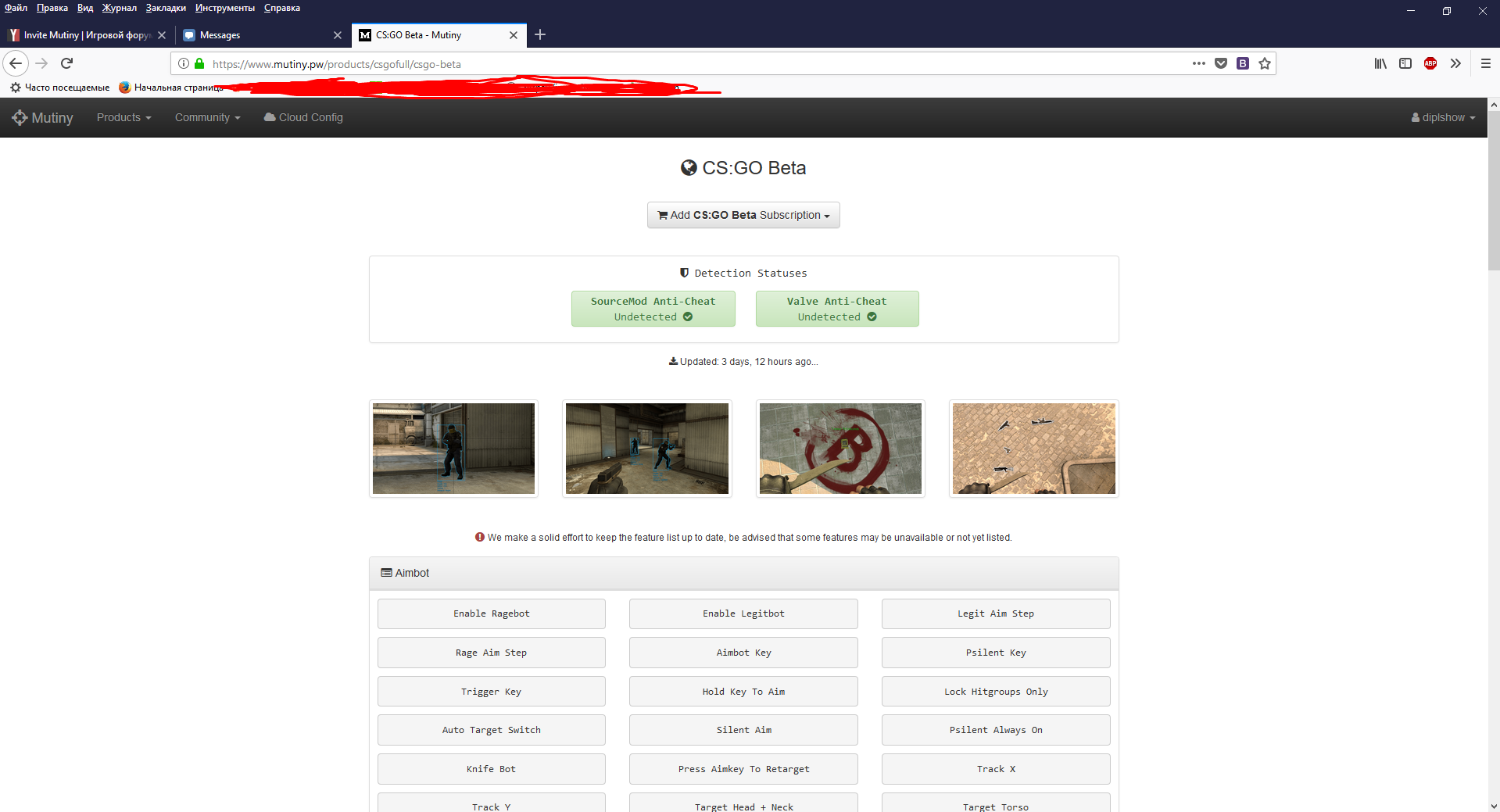Open the Library bookshelf icon
The height and width of the screenshot is (812, 1500).
1380,63
